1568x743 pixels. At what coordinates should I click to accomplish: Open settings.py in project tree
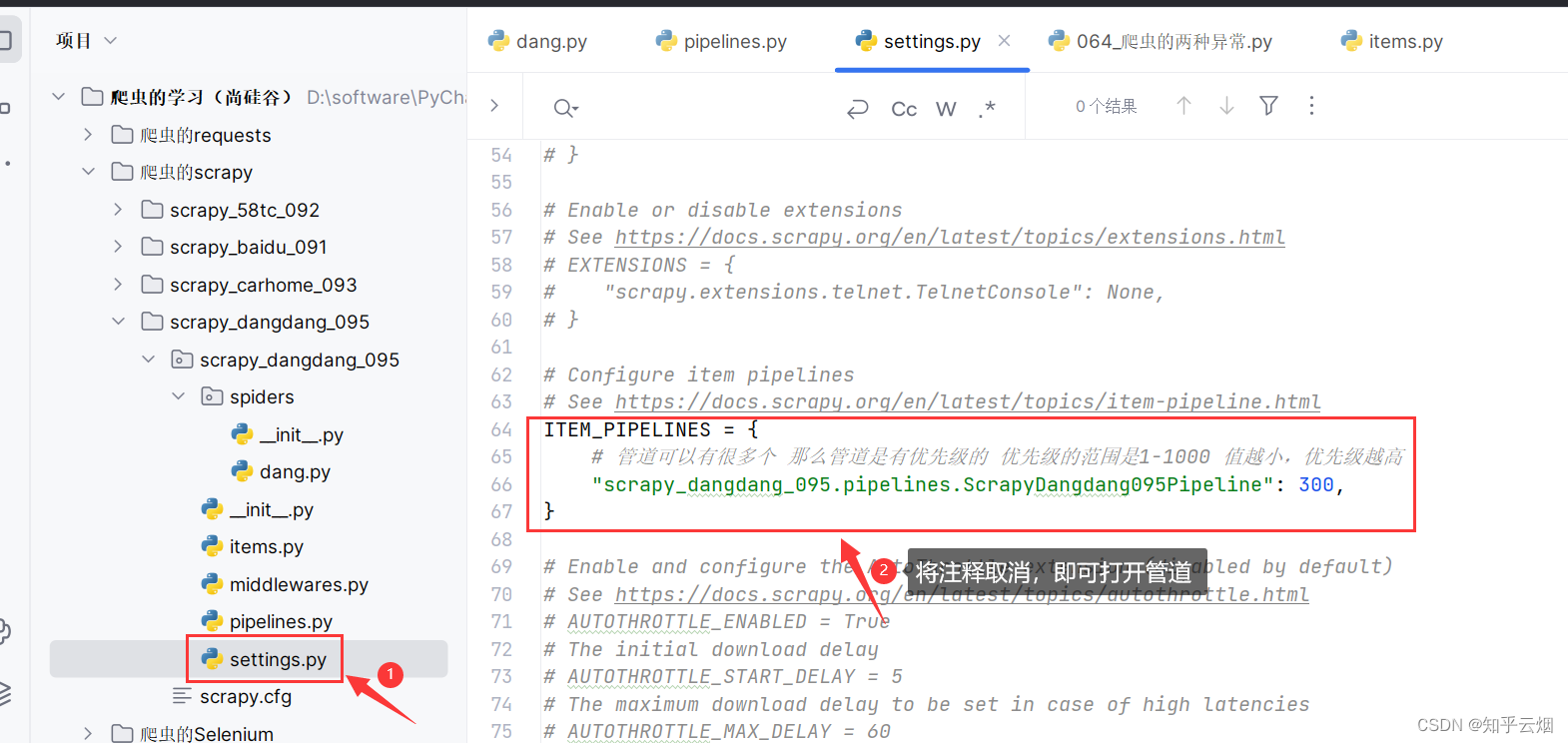click(278, 659)
